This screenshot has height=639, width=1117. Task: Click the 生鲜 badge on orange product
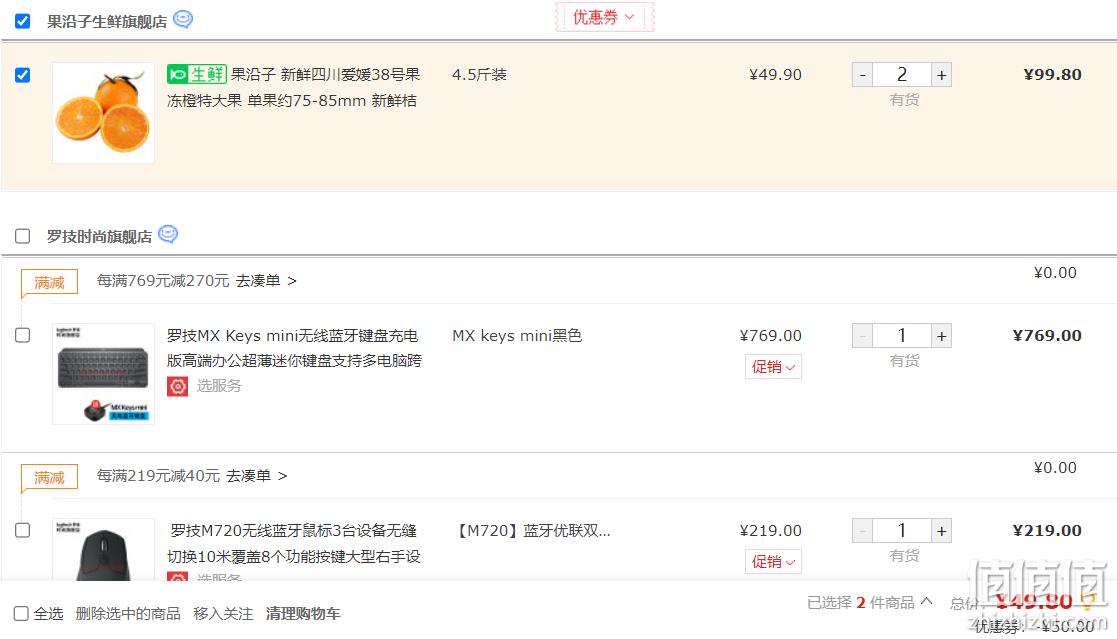click(197, 74)
